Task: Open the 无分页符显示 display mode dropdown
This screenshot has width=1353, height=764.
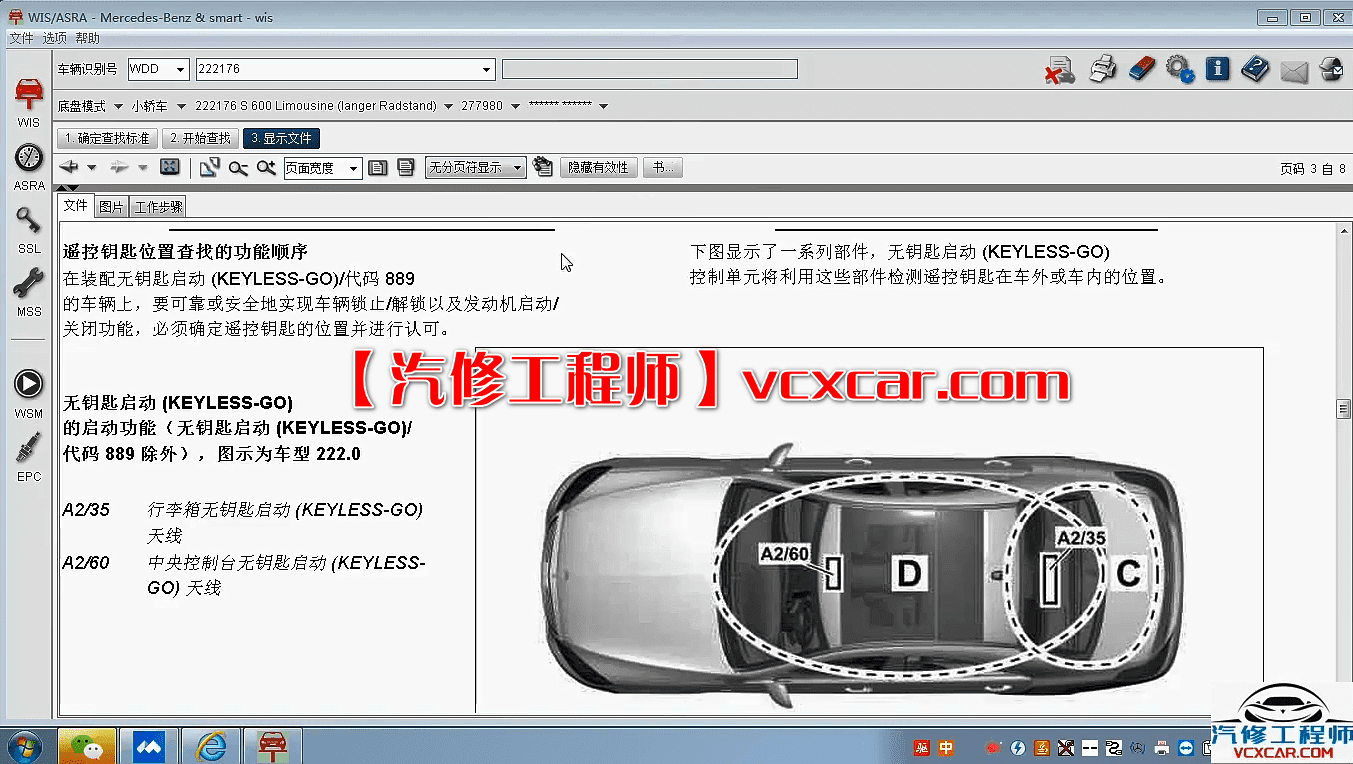Action: coord(475,167)
